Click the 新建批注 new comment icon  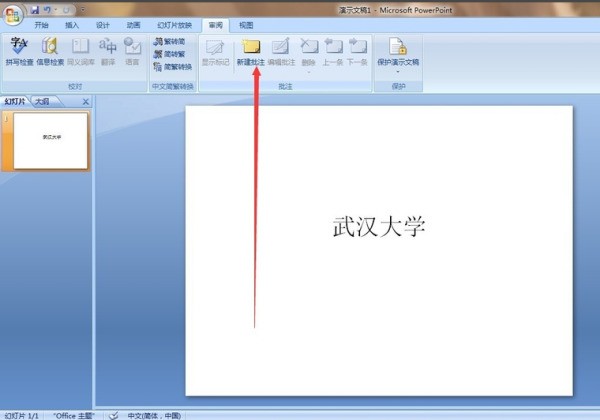coord(251,51)
